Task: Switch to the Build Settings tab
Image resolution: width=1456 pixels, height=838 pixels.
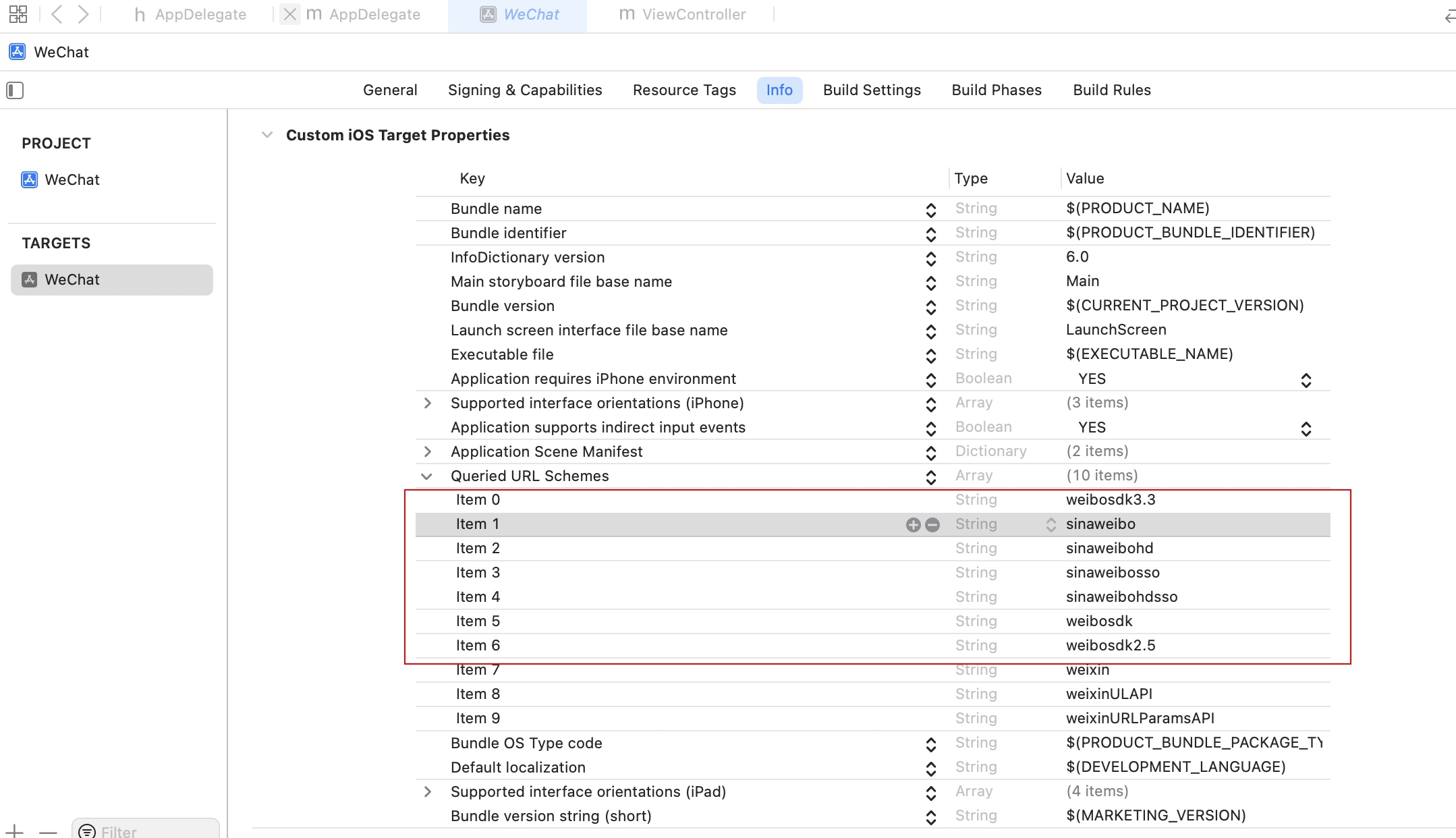Action: pyautogui.click(x=872, y=90)
